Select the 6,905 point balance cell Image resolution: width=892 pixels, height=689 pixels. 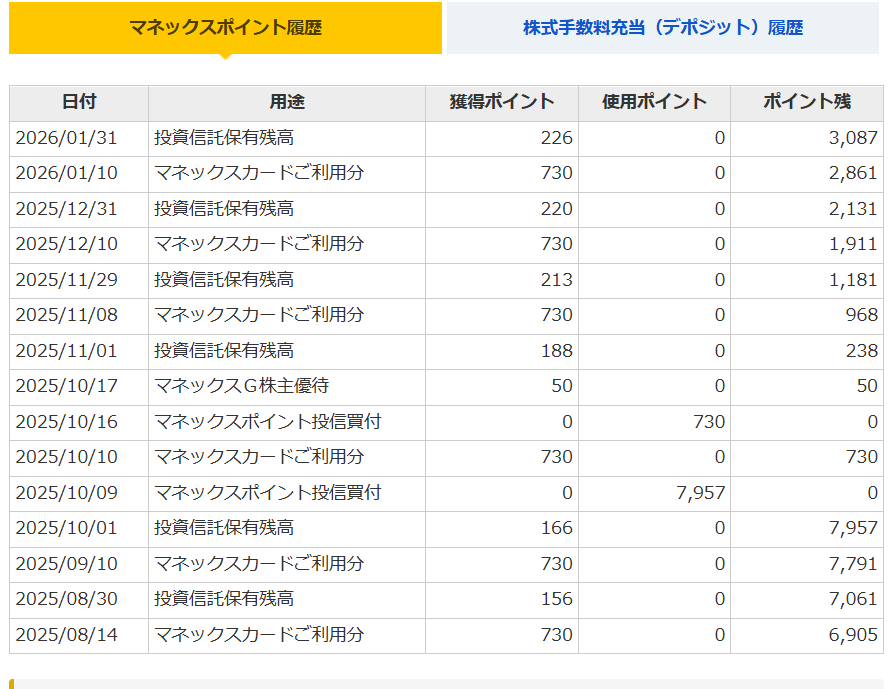tap(853, 635)
